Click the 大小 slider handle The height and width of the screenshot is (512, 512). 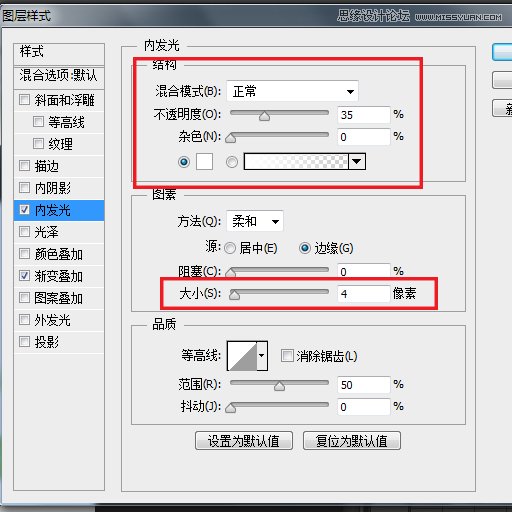tap(234, 295)
